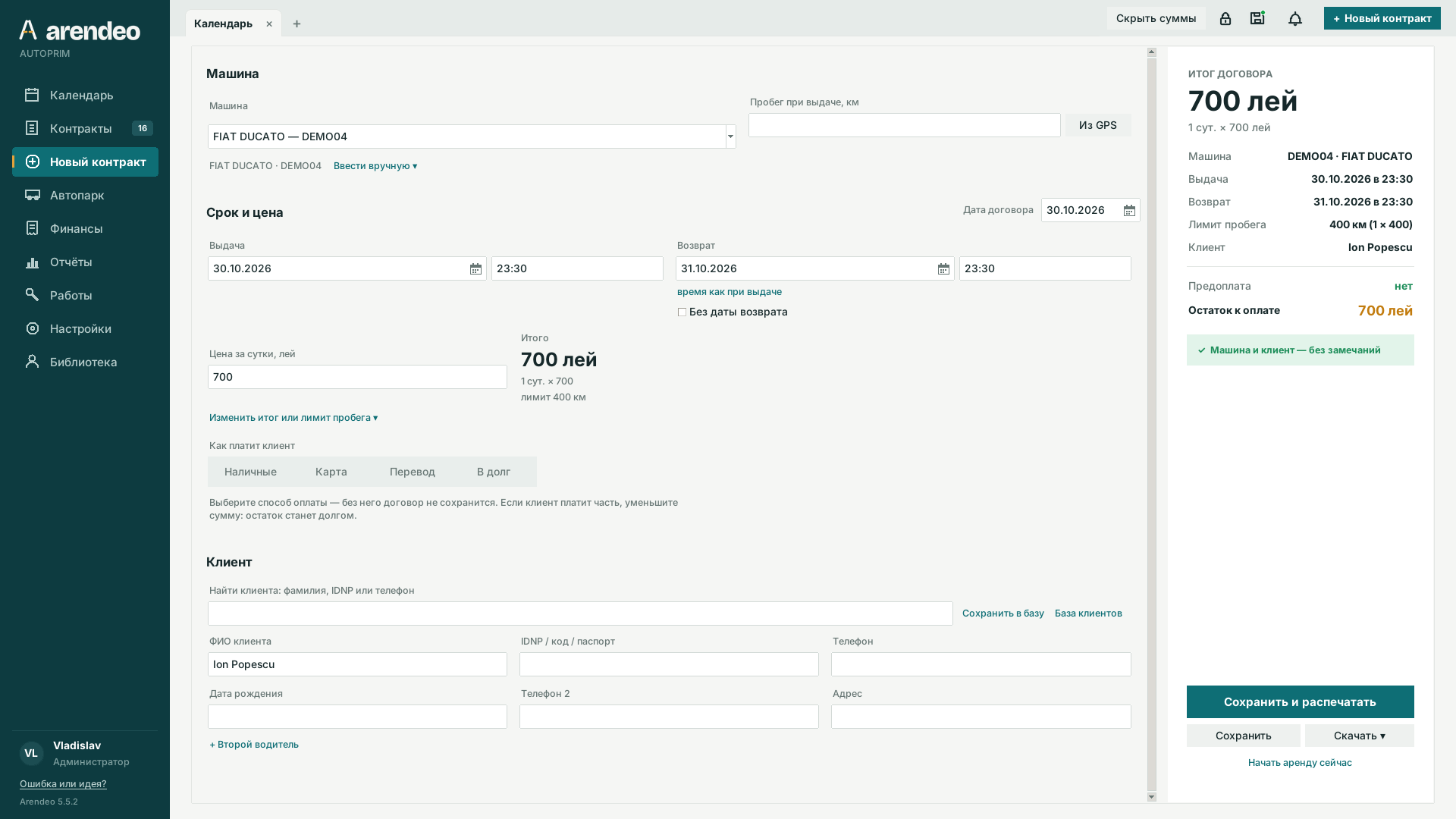Open calendar picker for Выдача date

click(475, 269)
